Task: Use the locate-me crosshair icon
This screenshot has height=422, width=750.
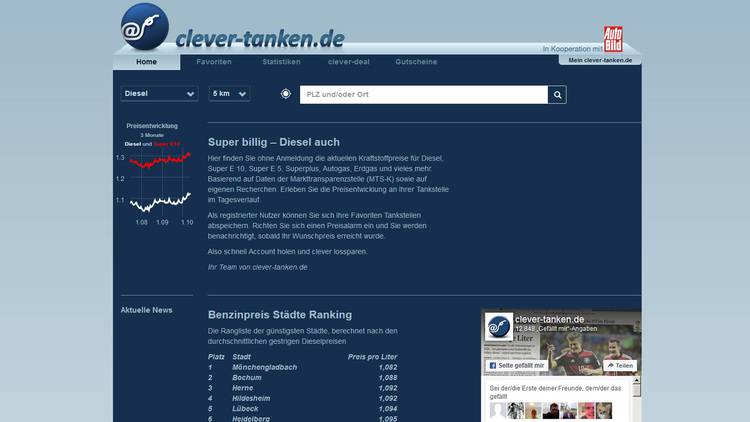Action: point(286,94)
